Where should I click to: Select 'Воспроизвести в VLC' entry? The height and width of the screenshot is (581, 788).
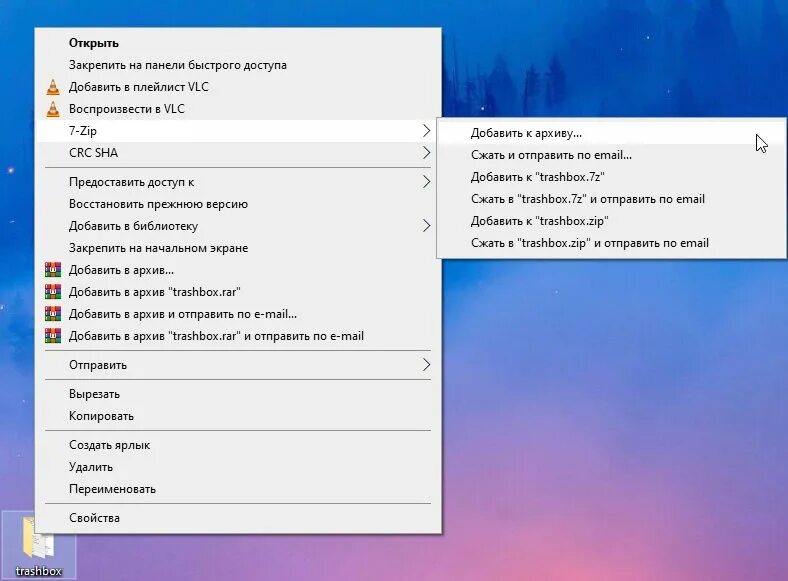pos(238,109)
